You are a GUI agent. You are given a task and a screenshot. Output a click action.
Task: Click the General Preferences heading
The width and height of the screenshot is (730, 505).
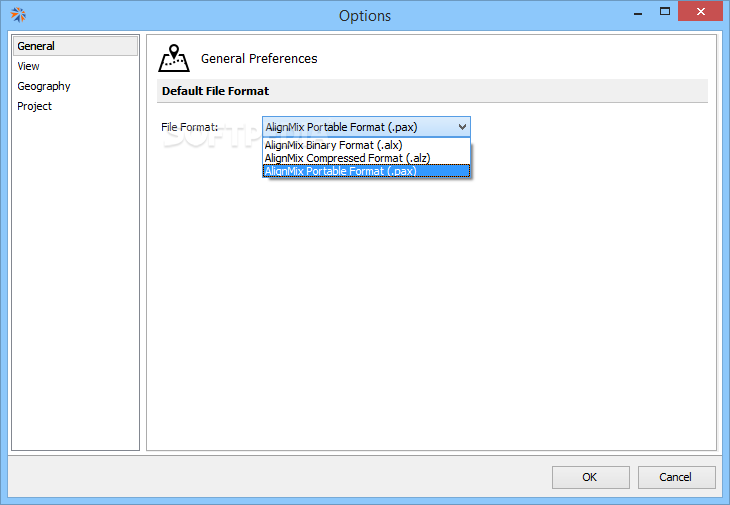(x=259, y=59)
